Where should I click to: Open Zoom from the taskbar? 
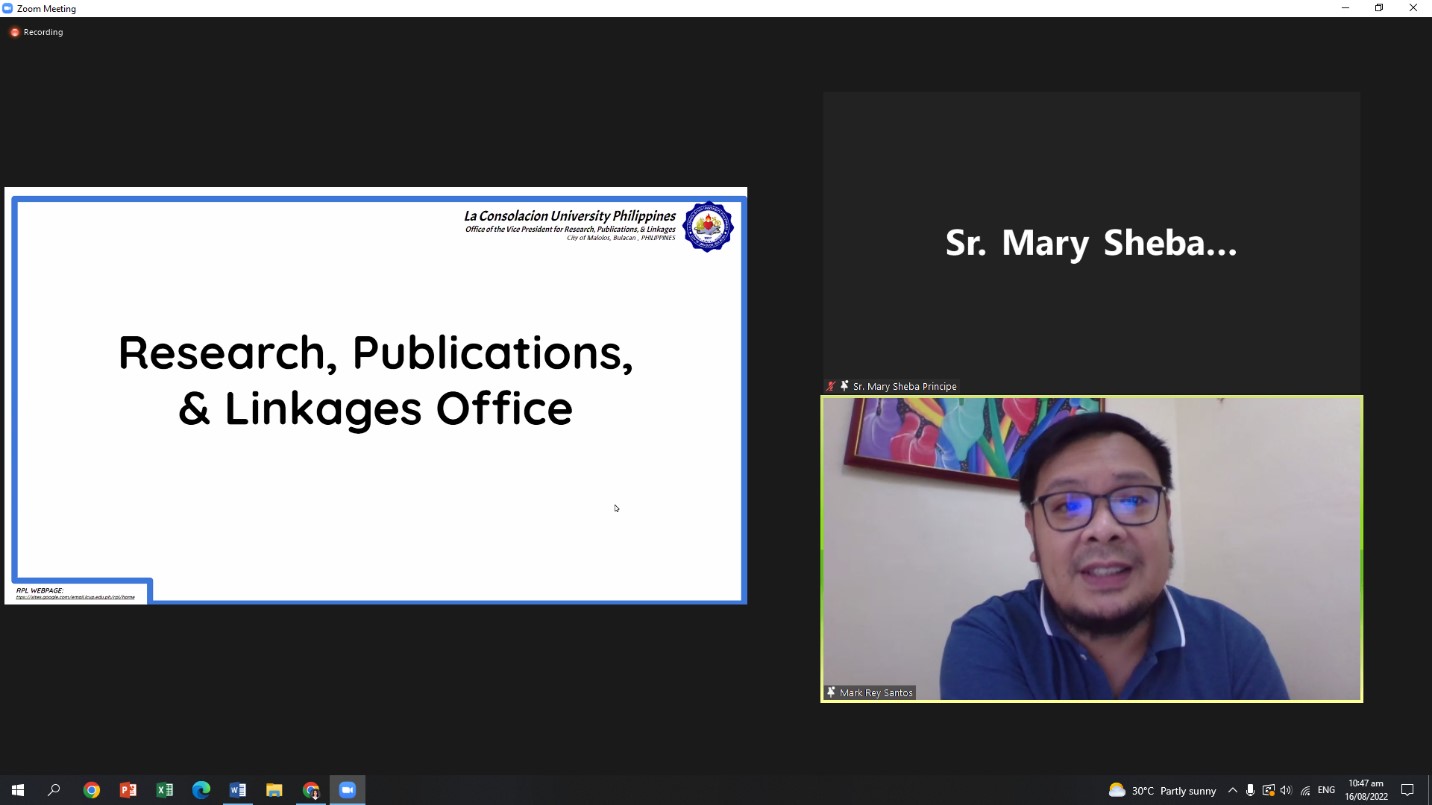pos(347,790)
